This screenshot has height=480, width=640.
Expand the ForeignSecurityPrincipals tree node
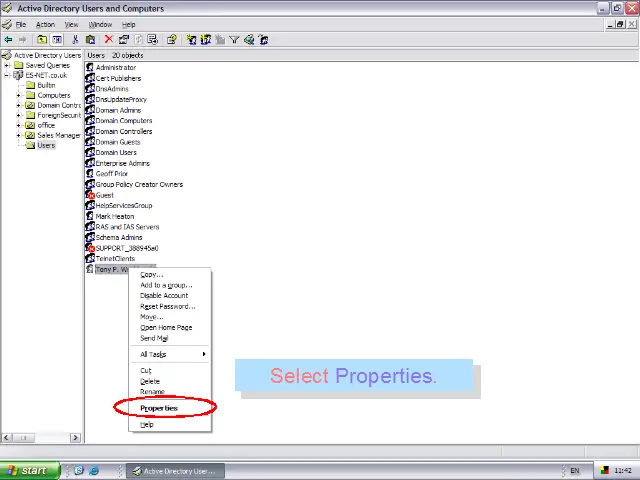tap(18, 115)
